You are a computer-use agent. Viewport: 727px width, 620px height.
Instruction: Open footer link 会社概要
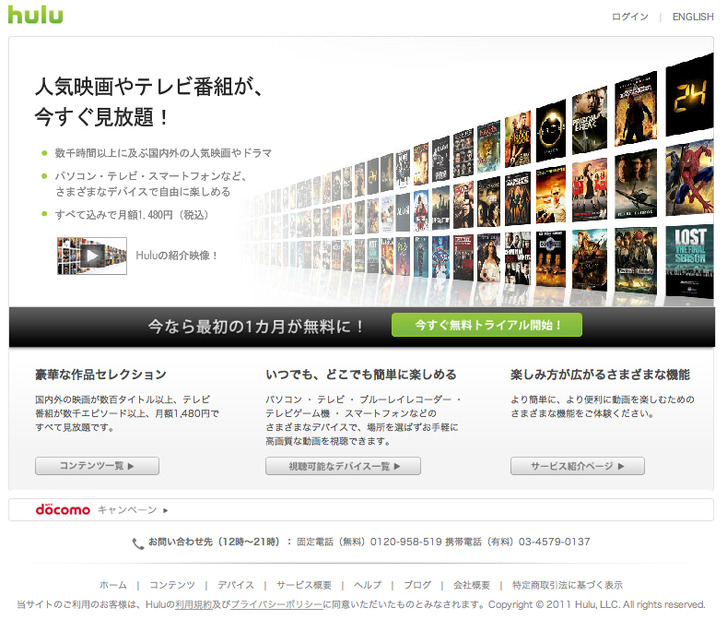point(472,585)
